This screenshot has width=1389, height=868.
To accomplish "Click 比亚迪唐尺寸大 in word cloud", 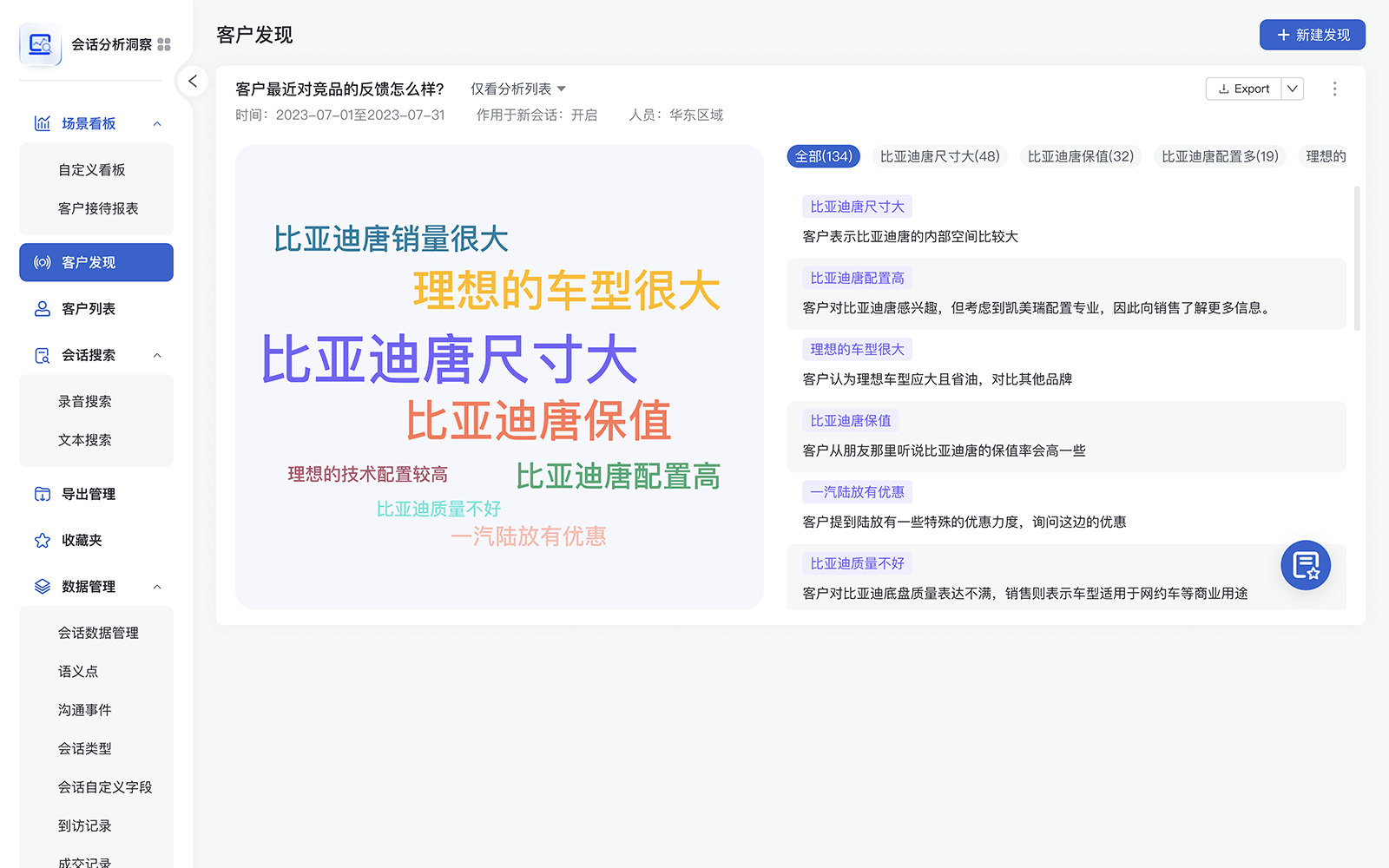I will point(450,359).
